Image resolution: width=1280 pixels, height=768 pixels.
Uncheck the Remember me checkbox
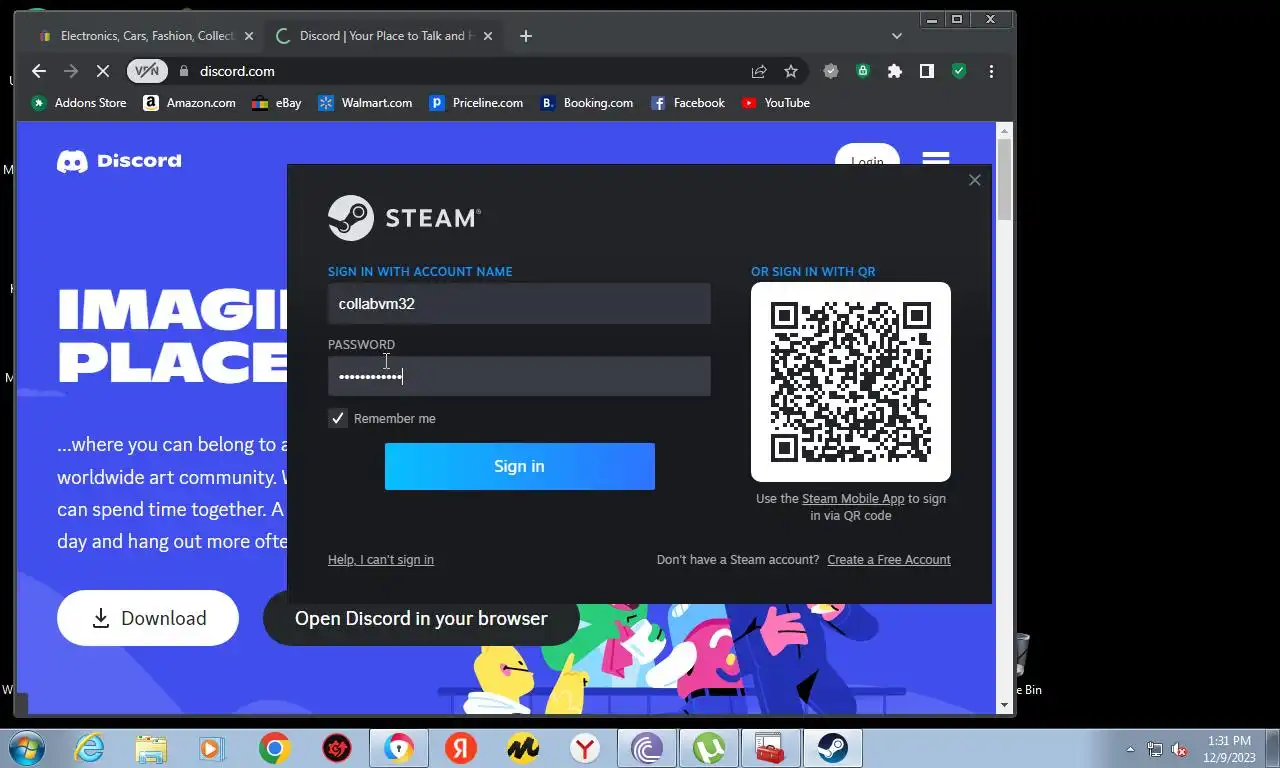point(338,418)
